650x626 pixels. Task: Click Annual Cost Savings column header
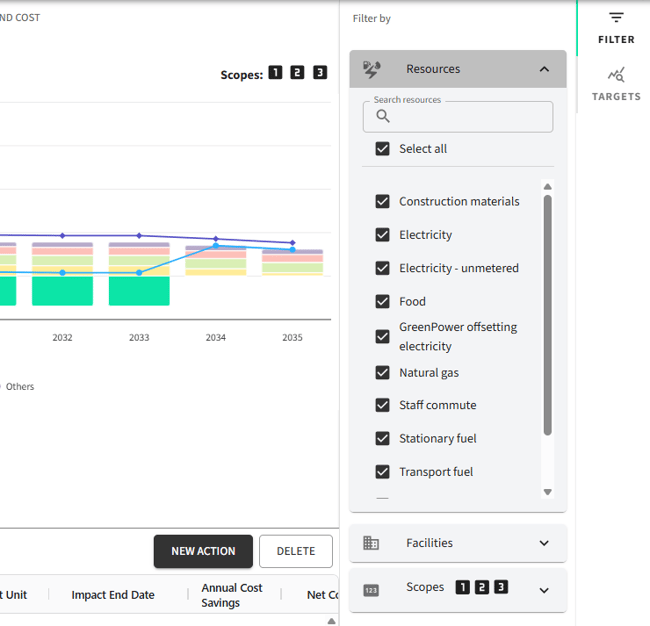click(231, 595)
